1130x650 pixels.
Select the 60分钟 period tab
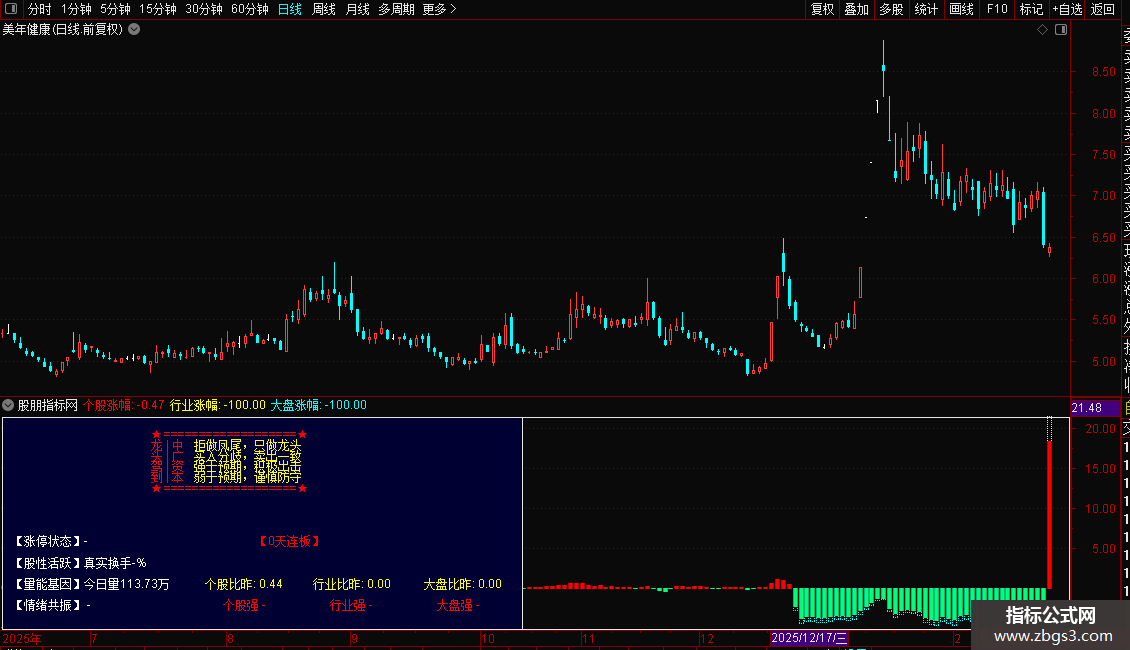click(250, 9)
